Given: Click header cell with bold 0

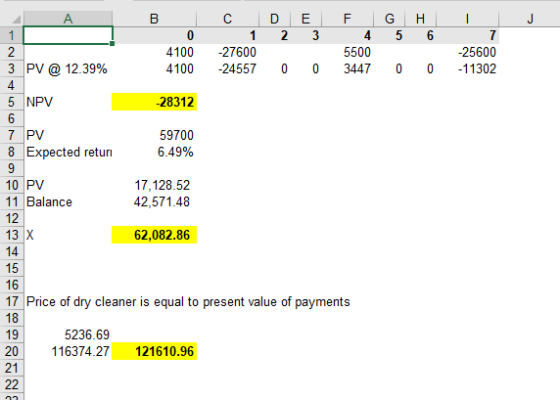Looking at the screenshot, I should [x=154, y=35].
